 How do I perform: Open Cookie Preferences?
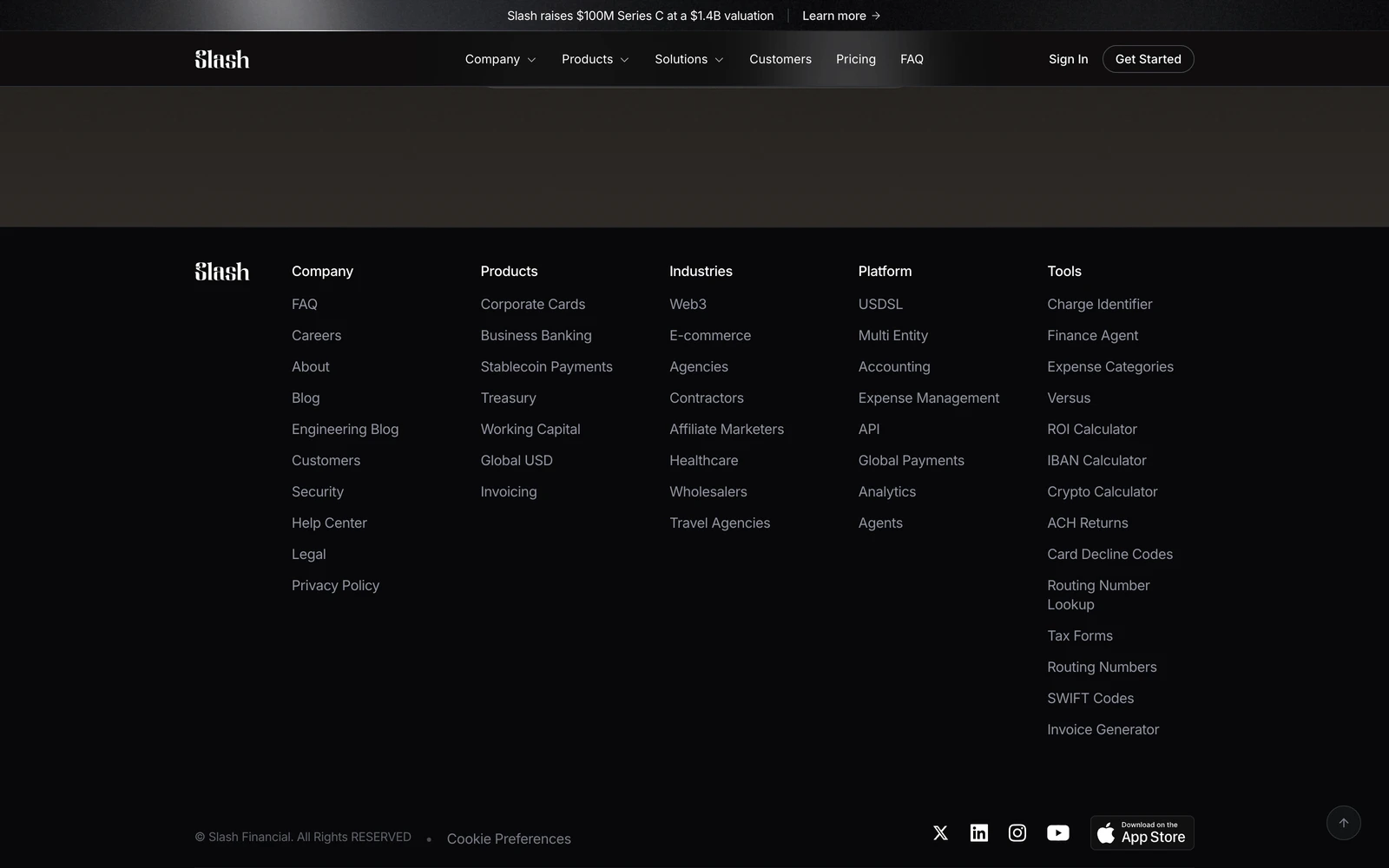(509, 838)
